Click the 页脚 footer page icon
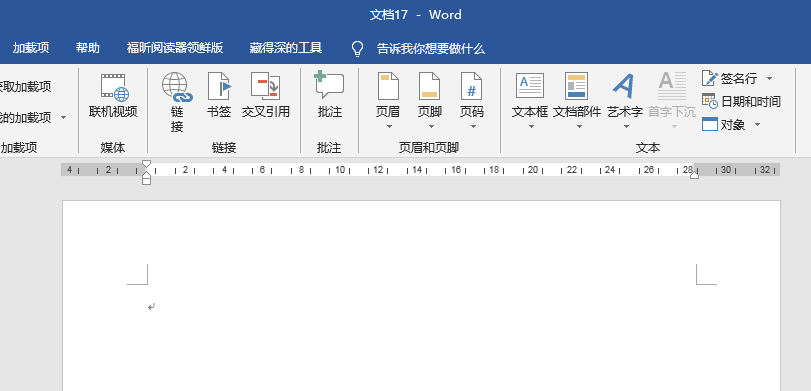The height and width of the screenshot is (391, 811). click(429, 86)
